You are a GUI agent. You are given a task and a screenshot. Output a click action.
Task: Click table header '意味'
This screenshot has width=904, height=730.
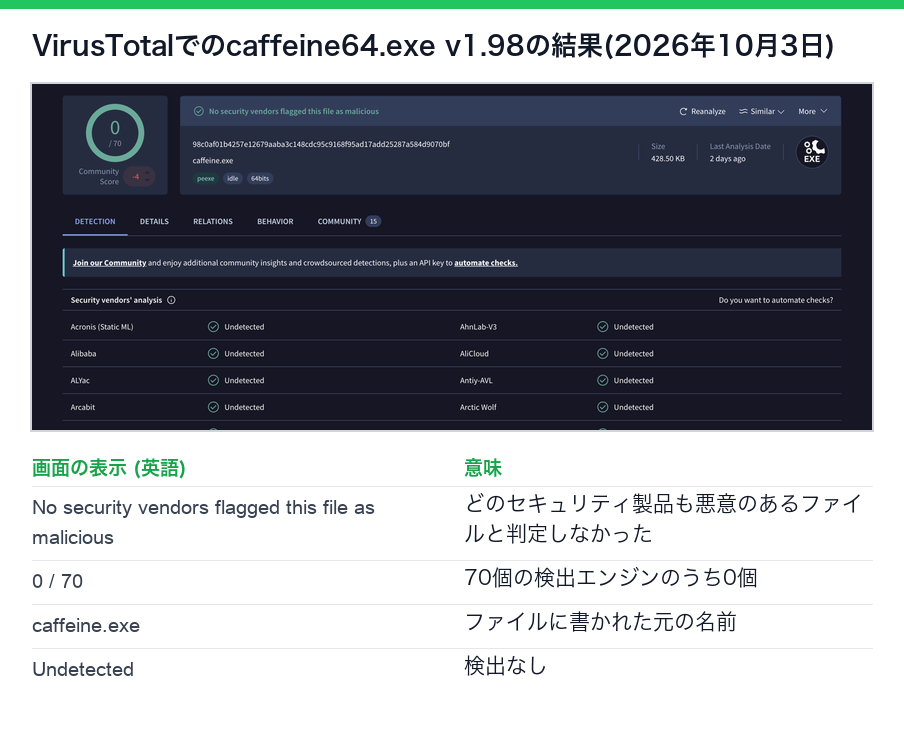[483, 468]
